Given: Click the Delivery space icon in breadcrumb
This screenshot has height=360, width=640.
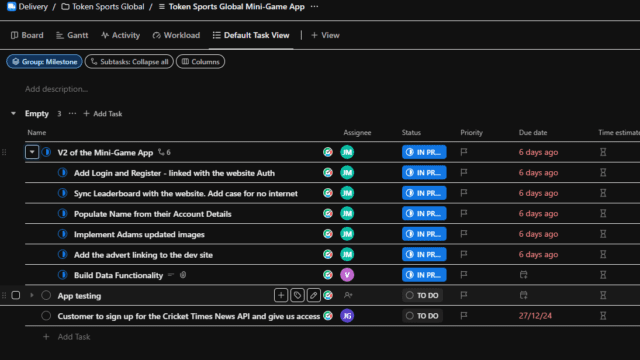Looking at the screenshot, I should [x=11, y=7].
